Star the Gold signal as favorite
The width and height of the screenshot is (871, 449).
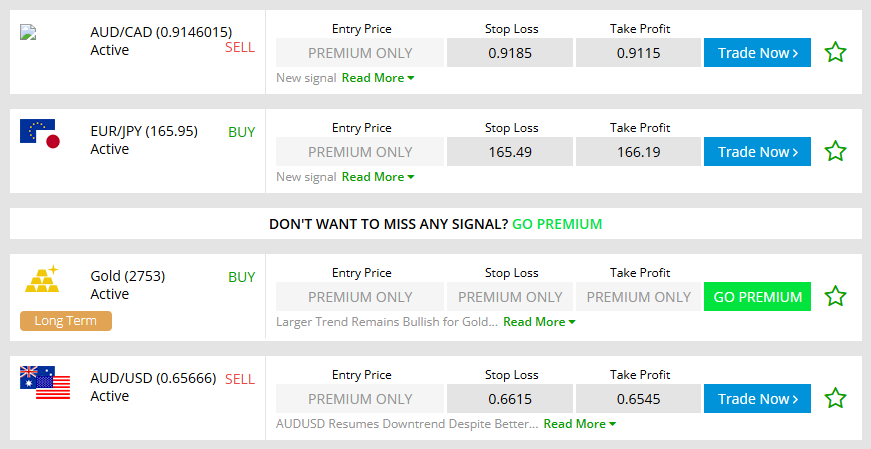point(835,296)
